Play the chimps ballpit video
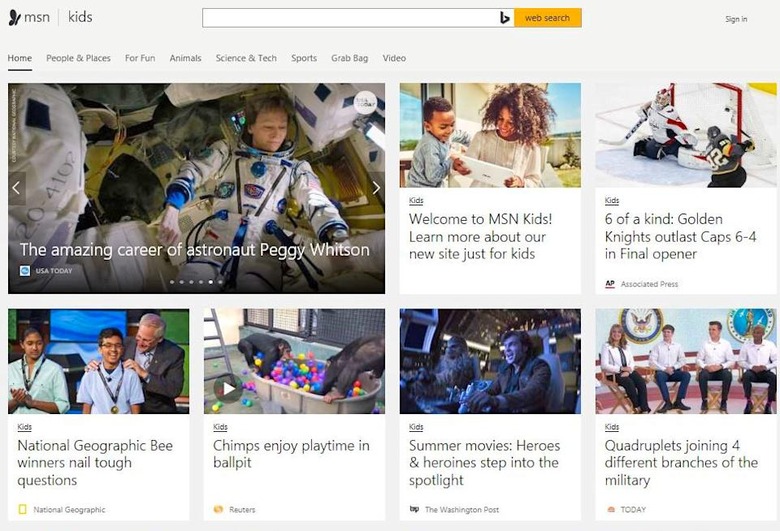780x531 pixels. (228, 389)
